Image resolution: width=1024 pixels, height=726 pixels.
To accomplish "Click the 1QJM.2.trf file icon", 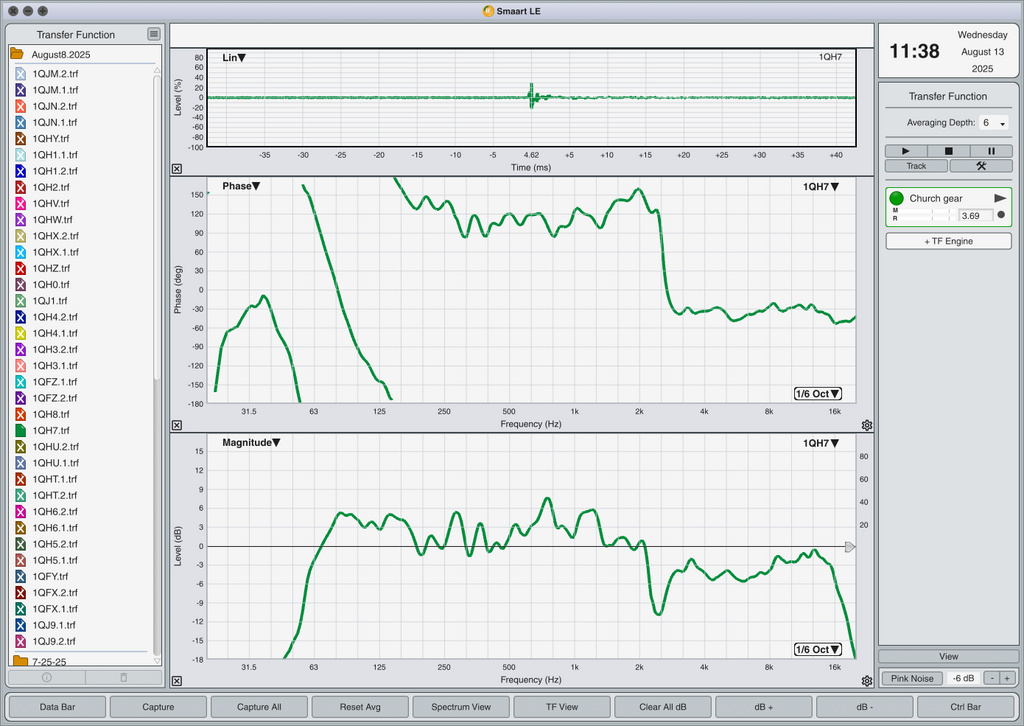I will pos(20,74).
